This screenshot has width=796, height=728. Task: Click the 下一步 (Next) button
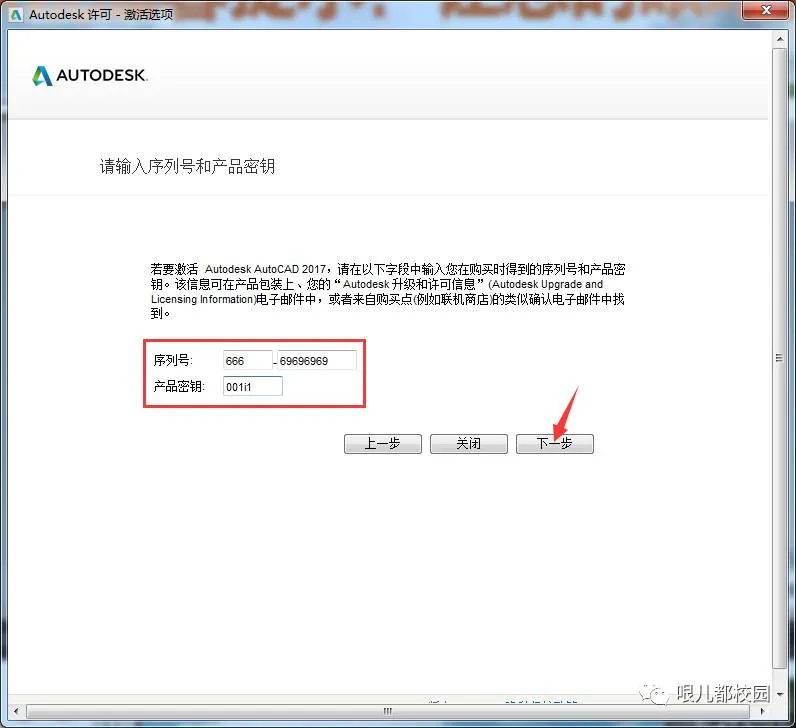(x=554, y=444)
